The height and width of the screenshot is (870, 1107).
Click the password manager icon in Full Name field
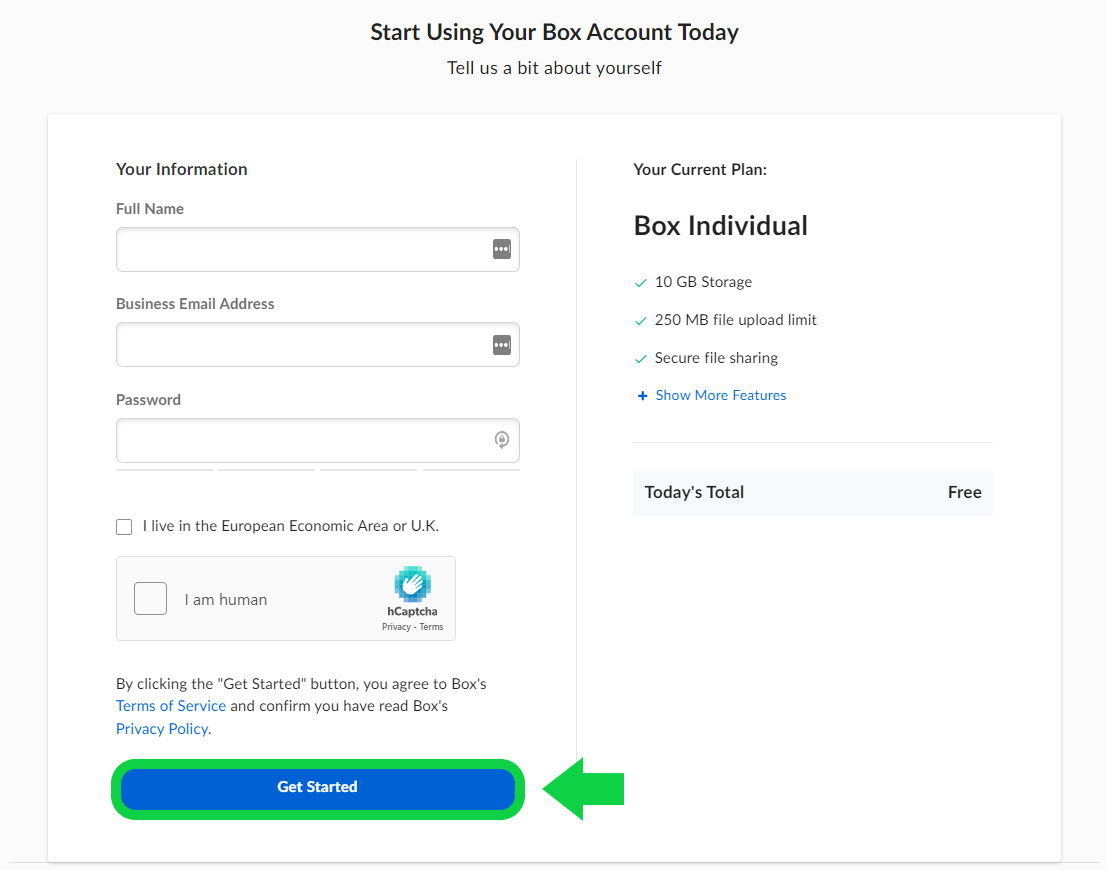(501, 249)
